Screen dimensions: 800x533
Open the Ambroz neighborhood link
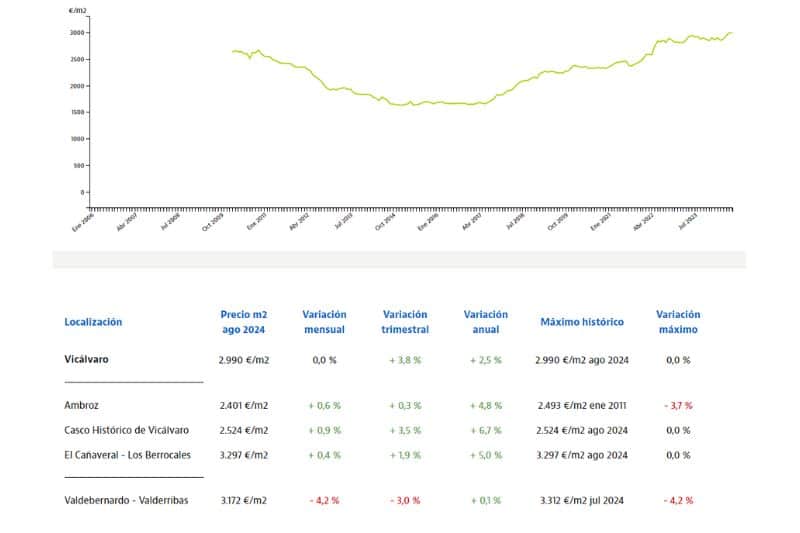[82, 405]
